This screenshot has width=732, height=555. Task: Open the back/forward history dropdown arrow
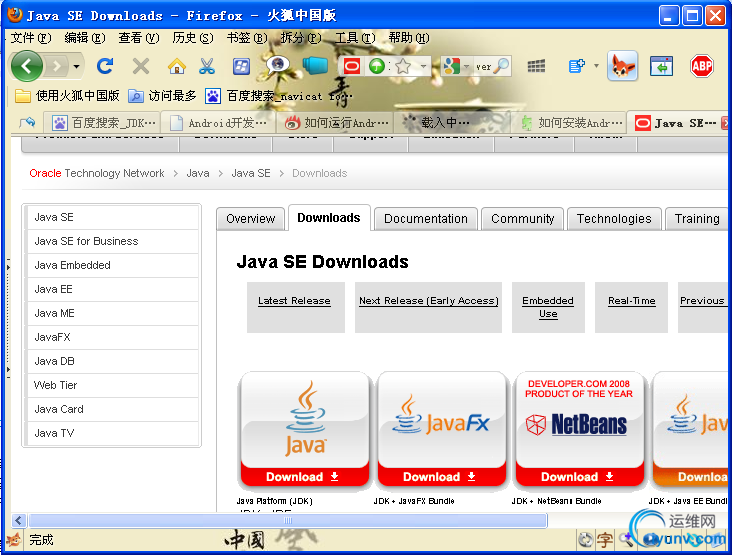[77, 67]
